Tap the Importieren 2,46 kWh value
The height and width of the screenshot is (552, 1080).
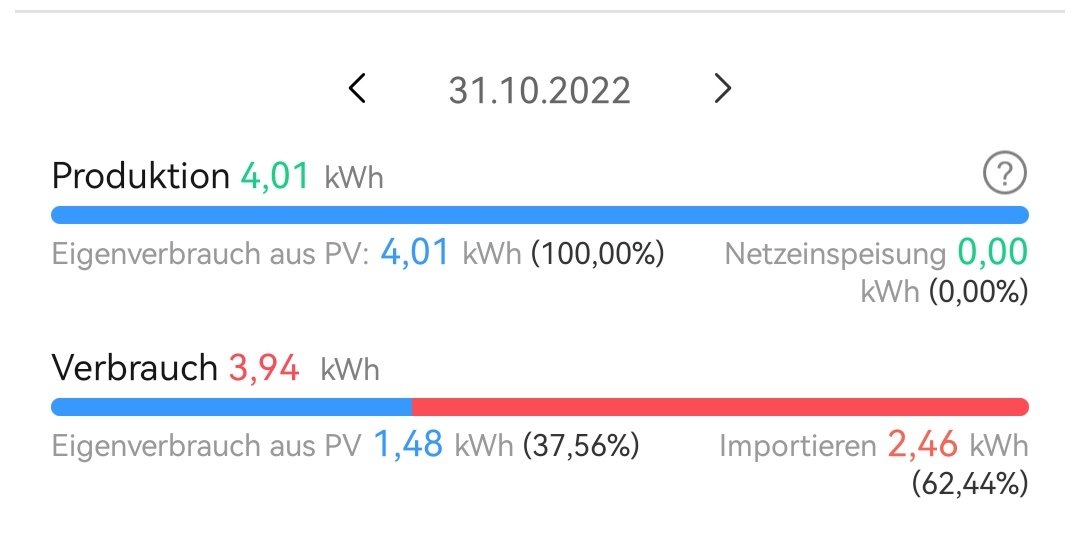click(922, 444)
